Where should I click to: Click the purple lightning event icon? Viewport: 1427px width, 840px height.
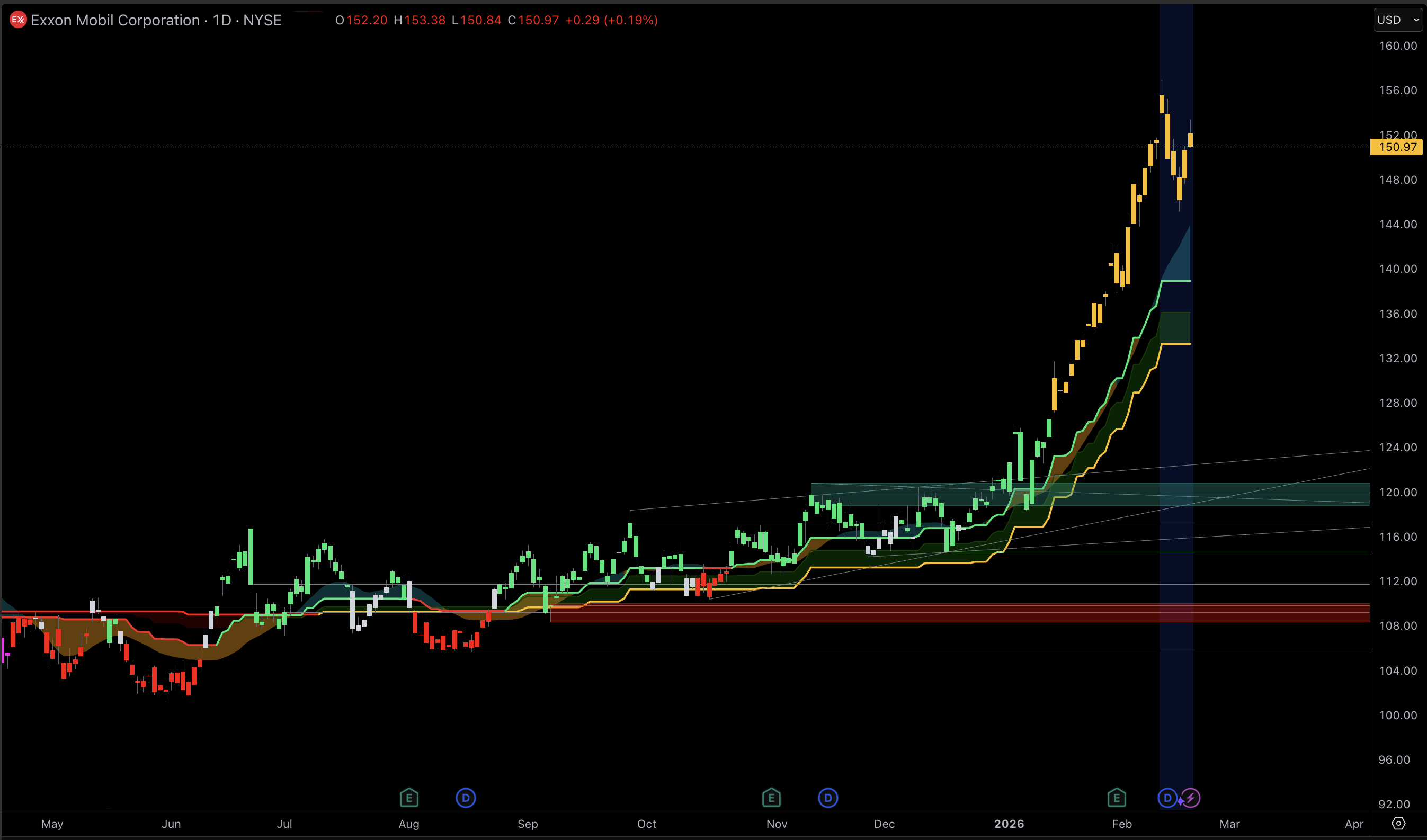1191,798
